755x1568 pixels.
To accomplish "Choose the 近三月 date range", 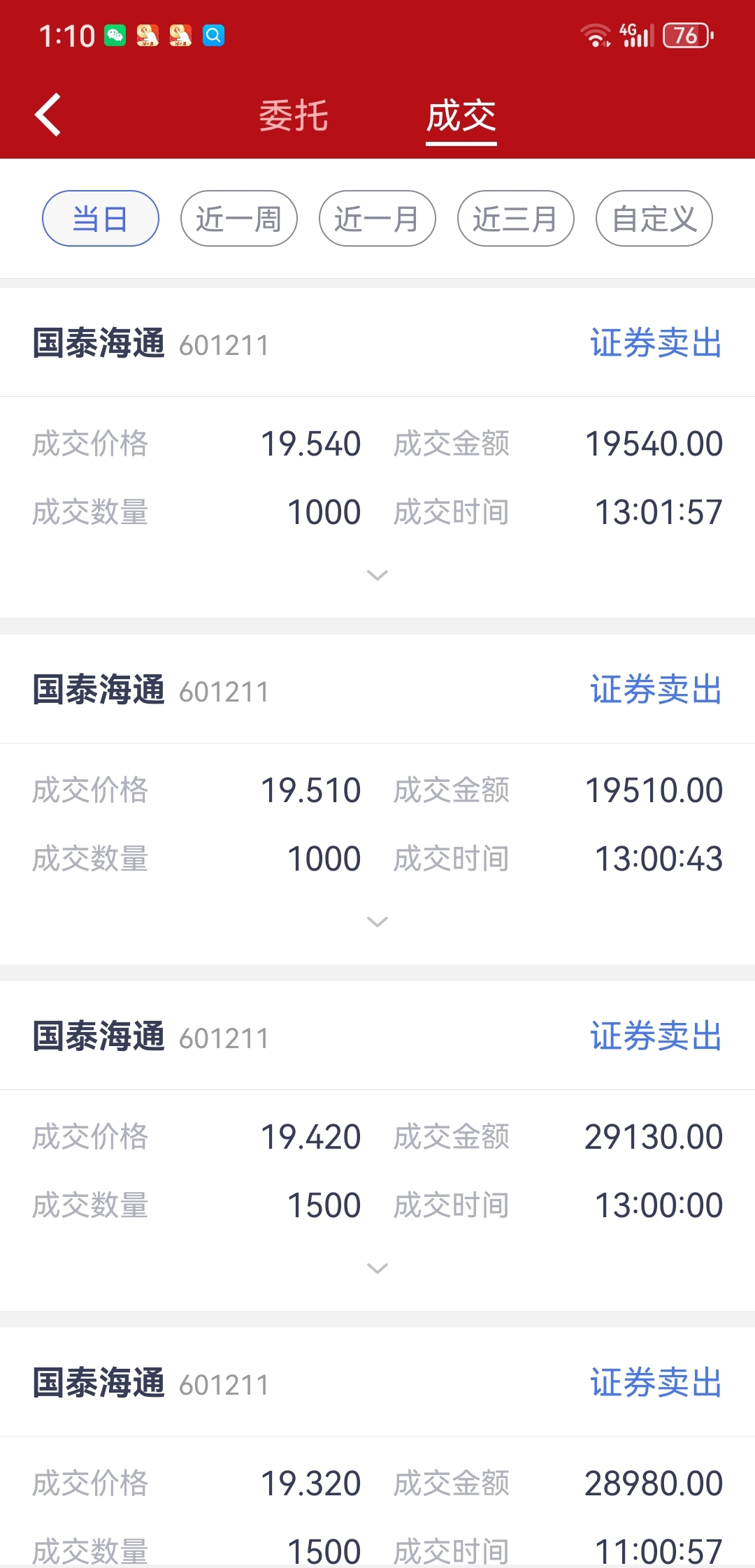I will [516, 219].
